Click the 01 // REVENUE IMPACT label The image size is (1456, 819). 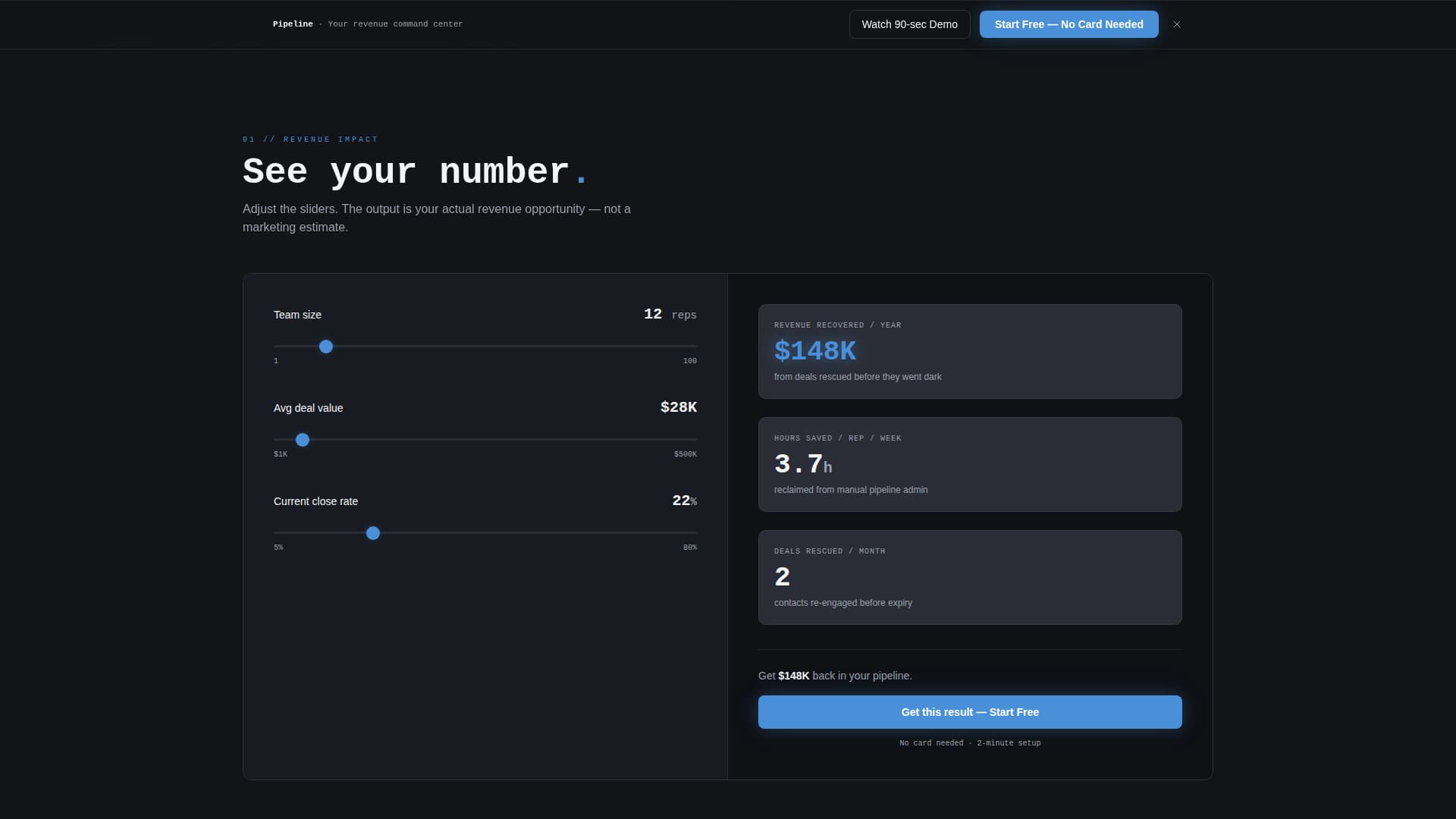click(310, 140)
